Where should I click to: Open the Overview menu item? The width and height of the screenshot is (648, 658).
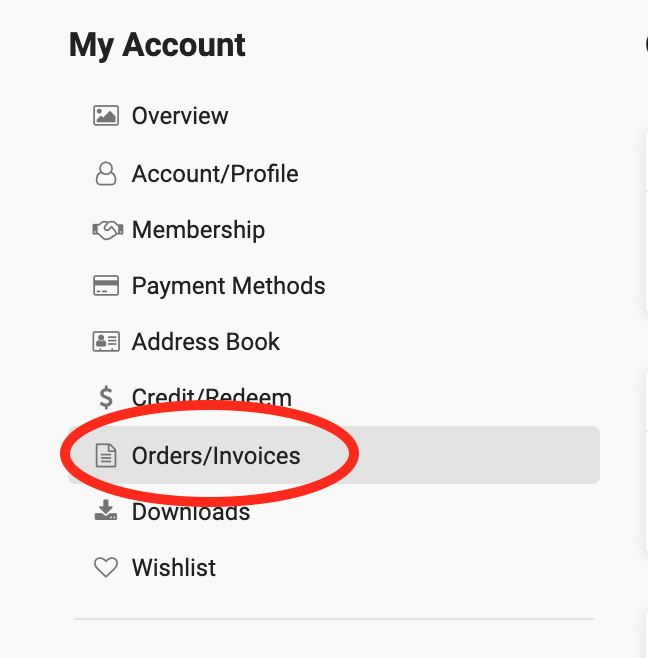click(x=180, y=116)
